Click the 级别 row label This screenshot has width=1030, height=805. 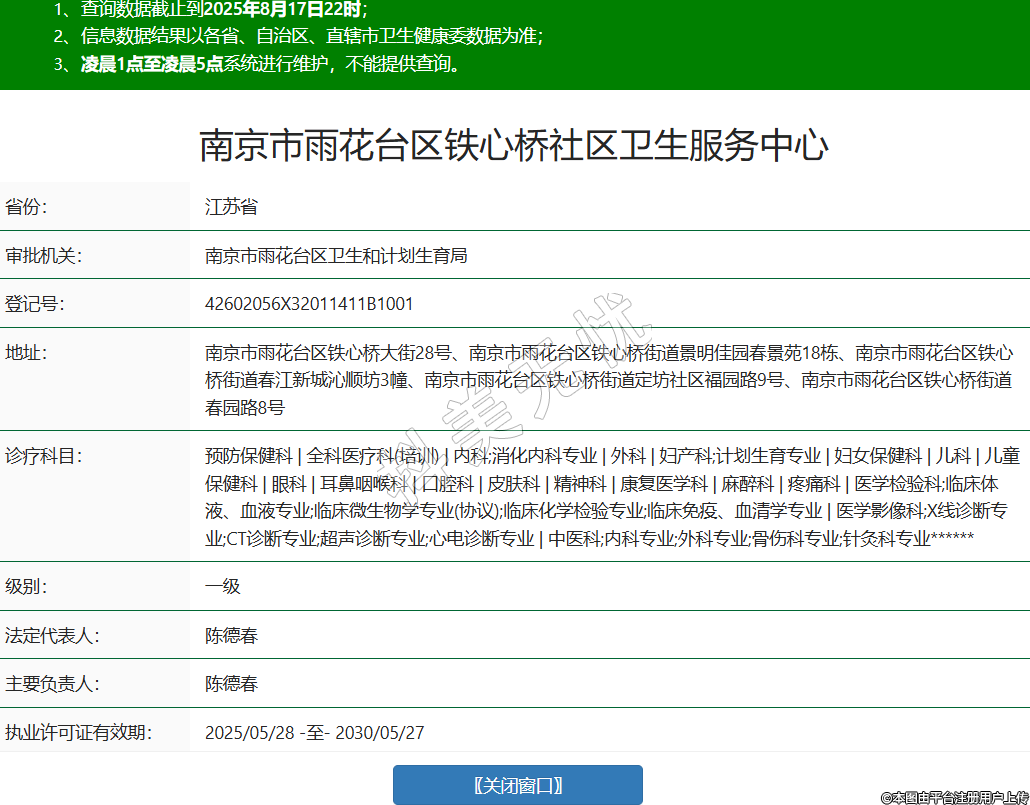(x=27, y=586)
